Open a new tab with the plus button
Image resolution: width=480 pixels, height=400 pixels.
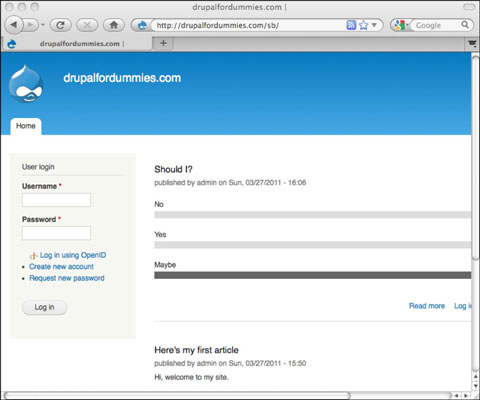163,43
